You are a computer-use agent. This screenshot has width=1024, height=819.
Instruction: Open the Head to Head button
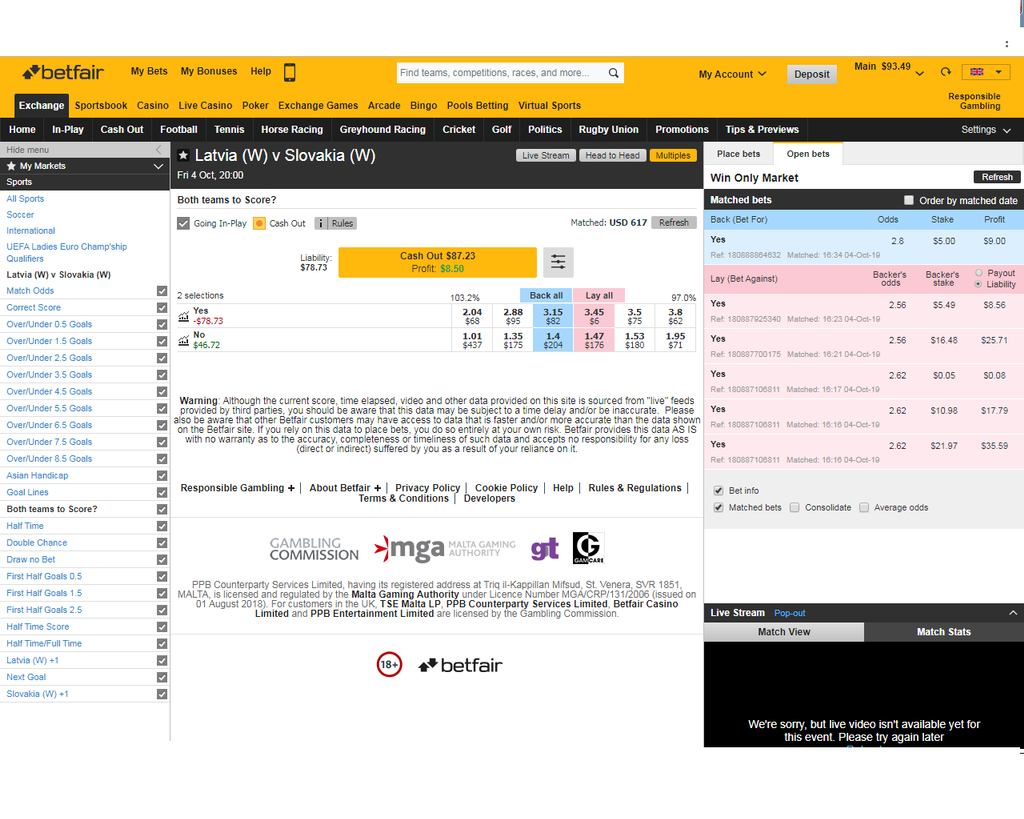pyautogui.click(x=613, y=155)
